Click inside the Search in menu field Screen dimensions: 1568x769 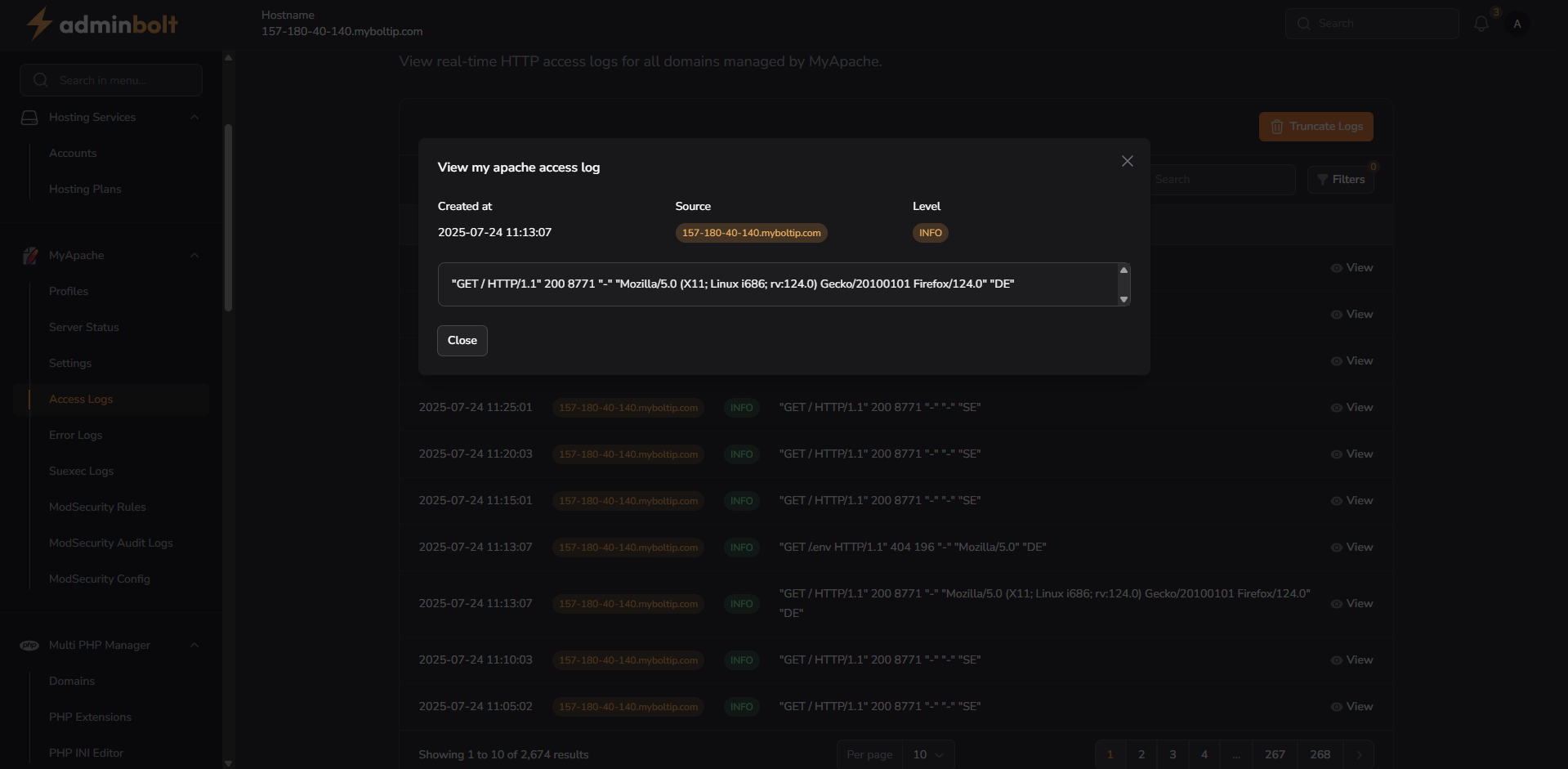click(x=110, y=79)
